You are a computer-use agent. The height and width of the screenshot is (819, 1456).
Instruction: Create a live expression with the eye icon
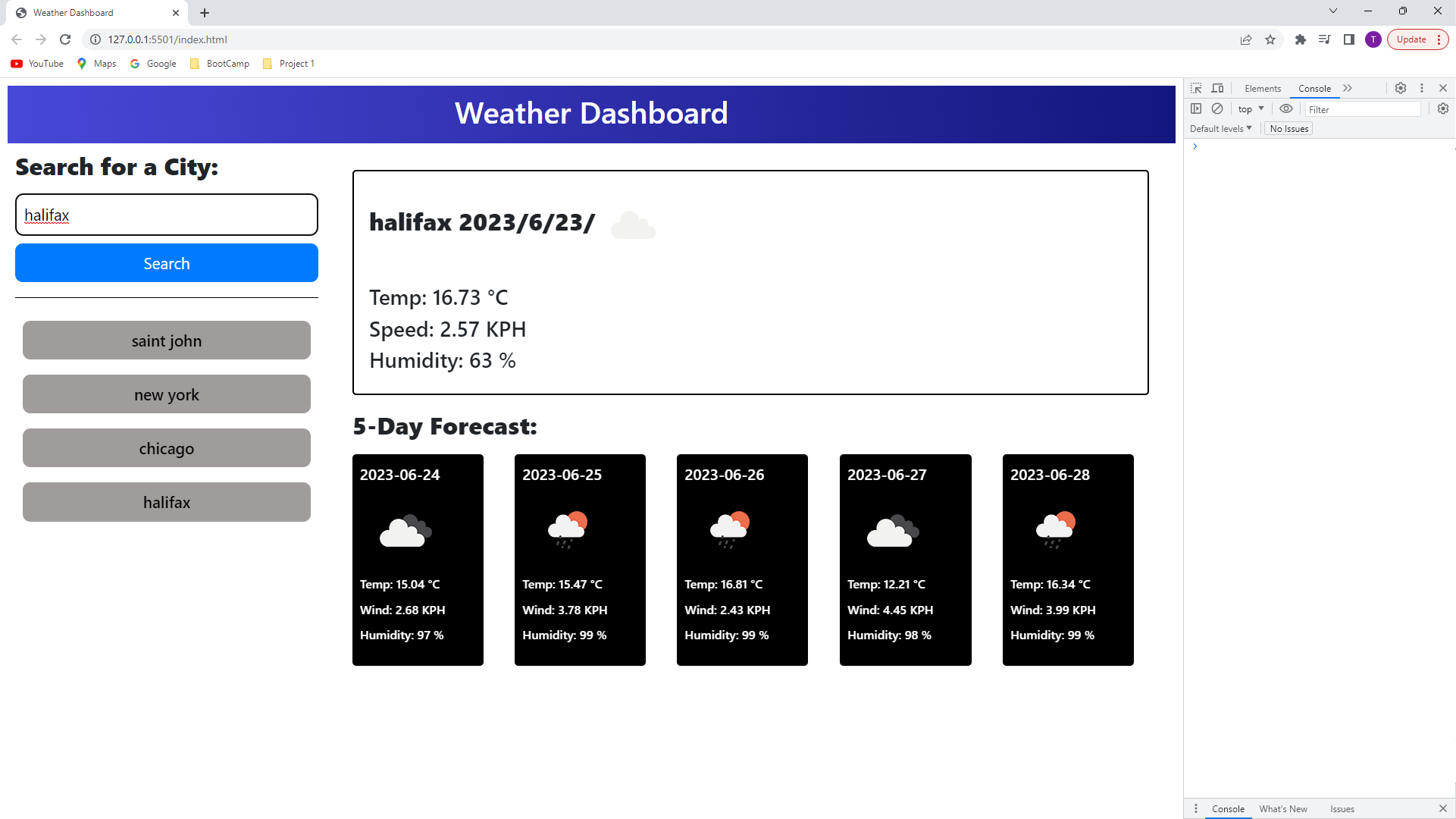tap(1286, 108)
